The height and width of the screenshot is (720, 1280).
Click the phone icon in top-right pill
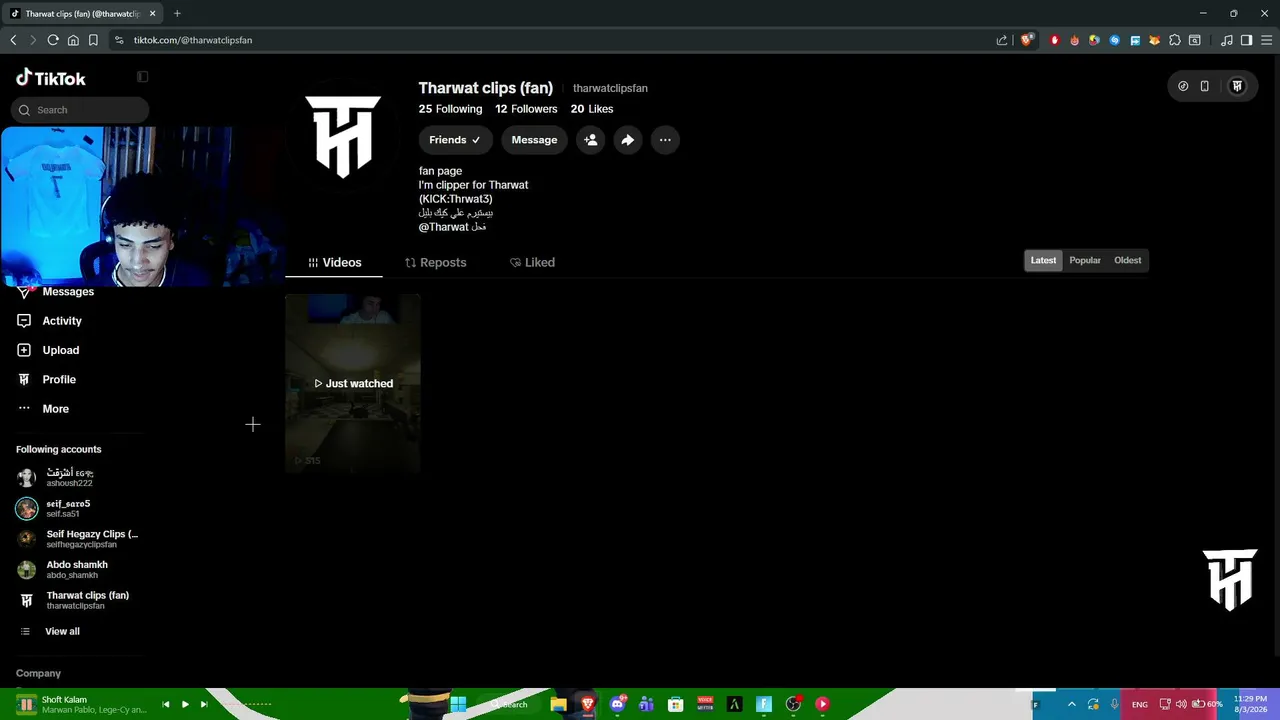click(1204, 86)
